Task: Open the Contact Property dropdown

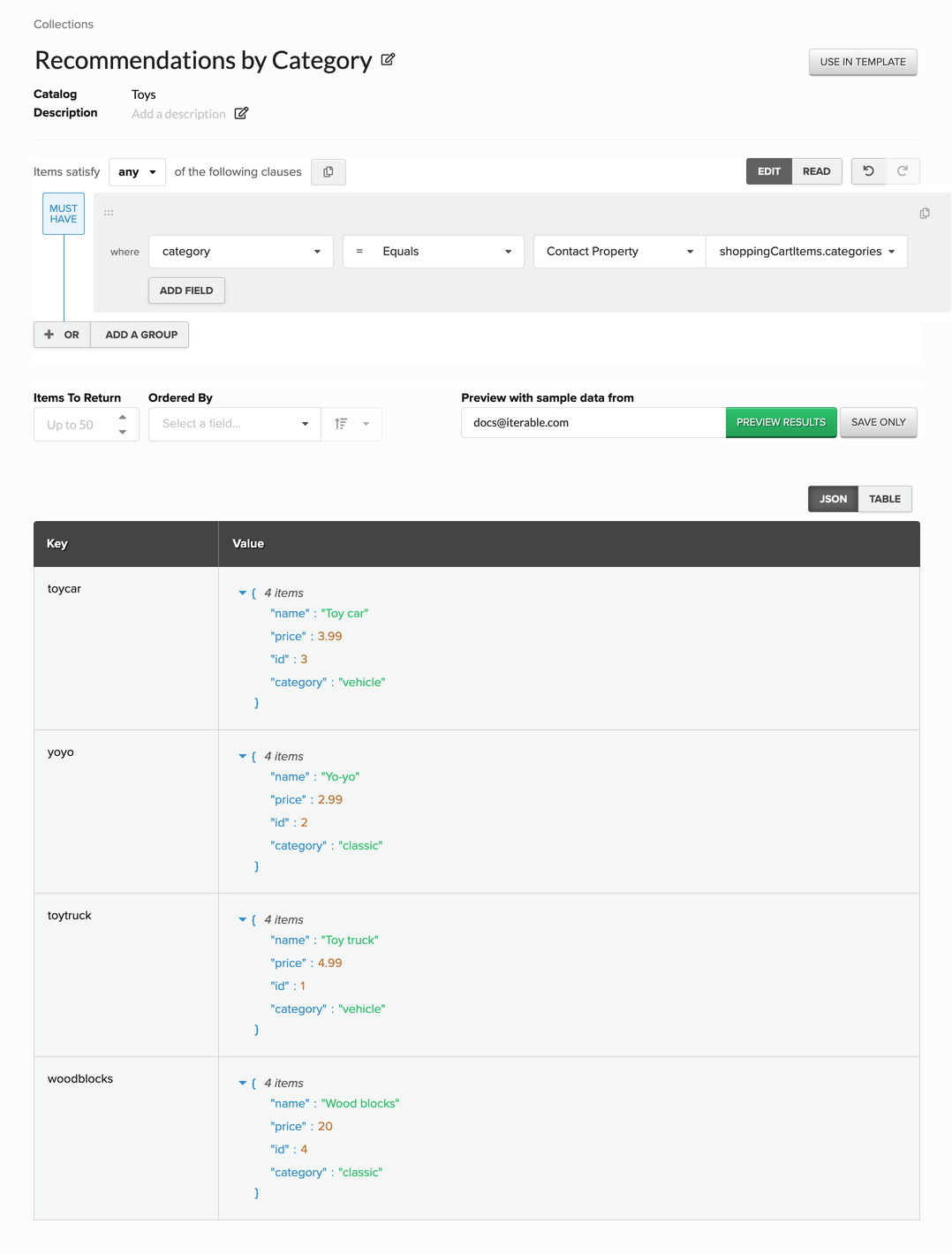Action: pyautogui.click(x=620, y=252)
